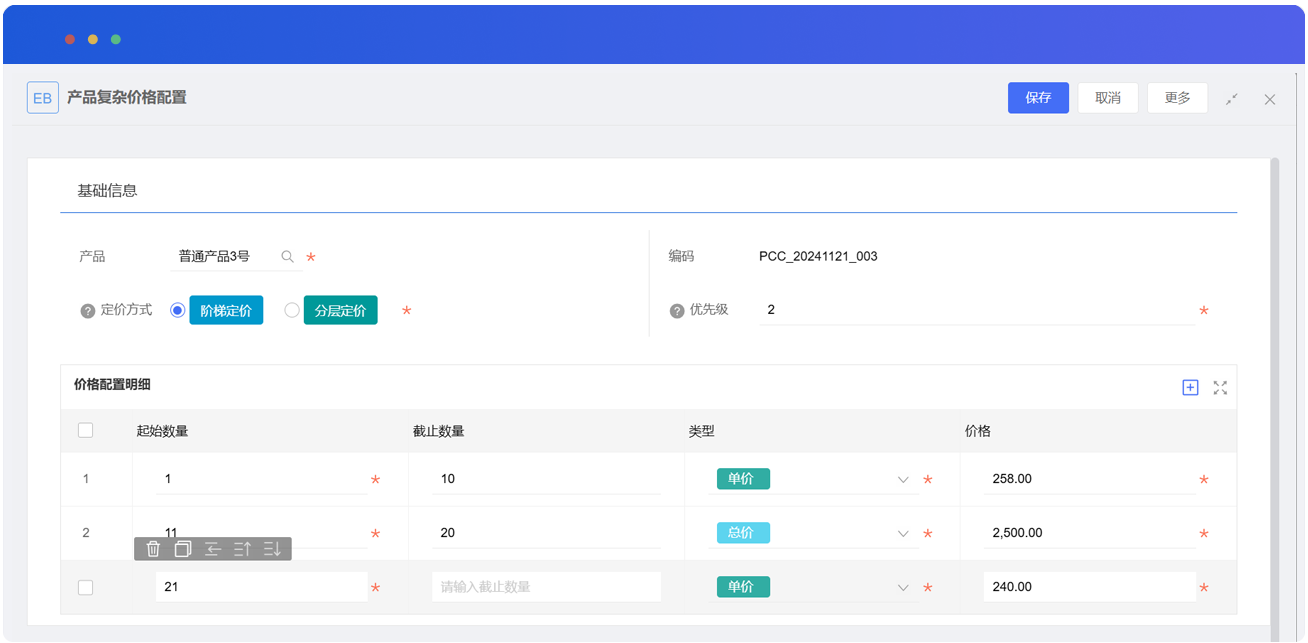Click the 保存 button
Image resolution: width=1308 pixels, height=643 pixels.
pos(1038,98)
